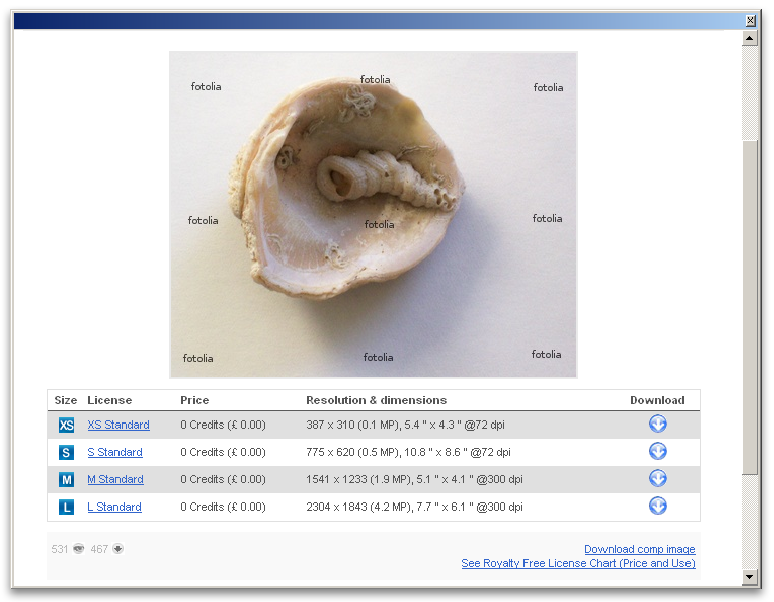Open the S Standard license link
The height and width of the screenshot is (602, 774).
pos(115,452)
